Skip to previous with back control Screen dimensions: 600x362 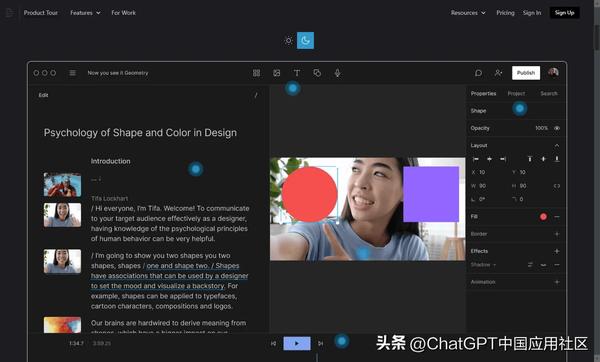[x=273, y=343]
